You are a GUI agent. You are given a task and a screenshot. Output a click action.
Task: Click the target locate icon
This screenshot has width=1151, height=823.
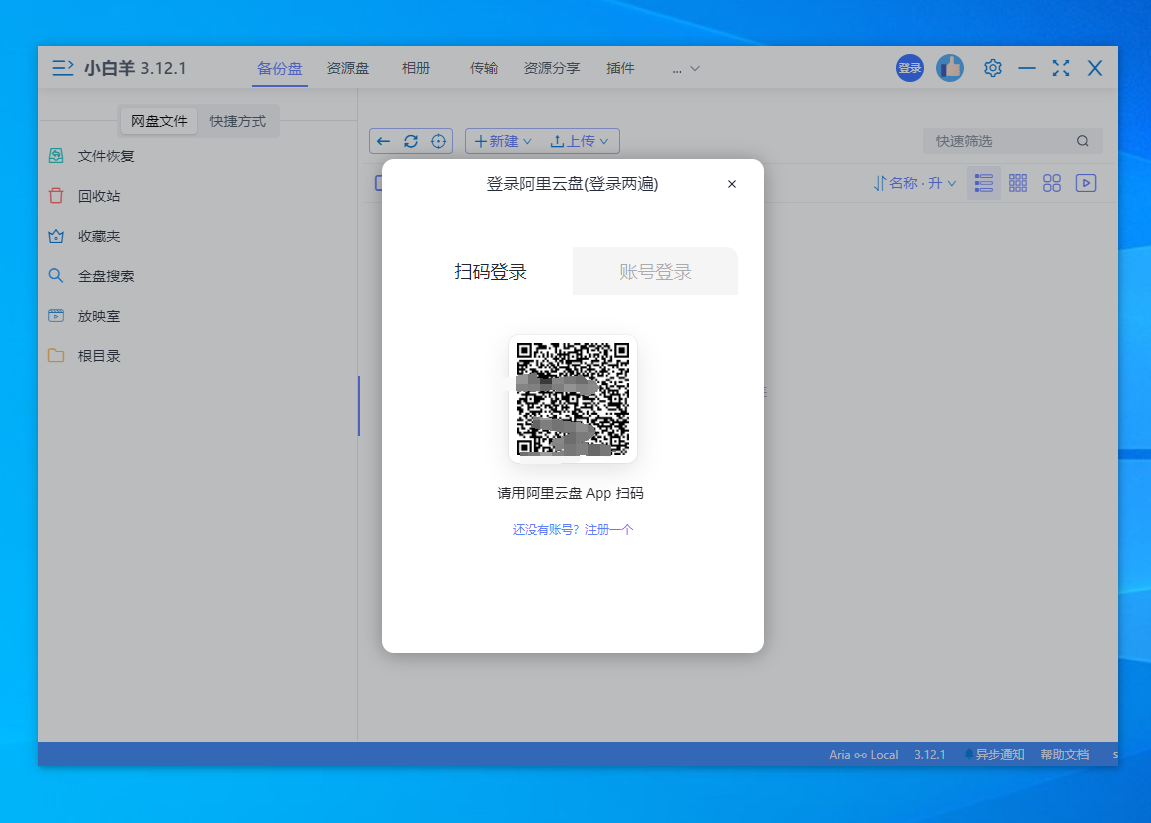click(438, 141)
